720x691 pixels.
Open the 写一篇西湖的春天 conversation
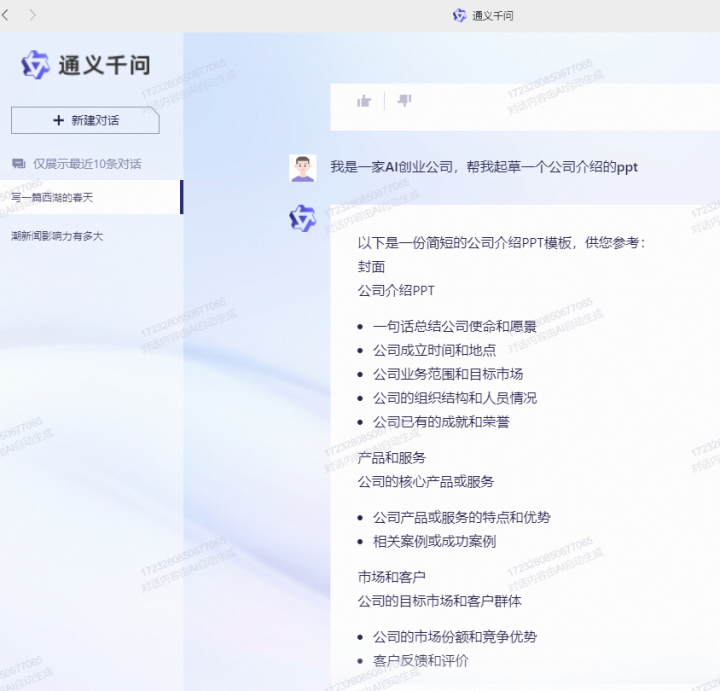(x=52, y=197)
